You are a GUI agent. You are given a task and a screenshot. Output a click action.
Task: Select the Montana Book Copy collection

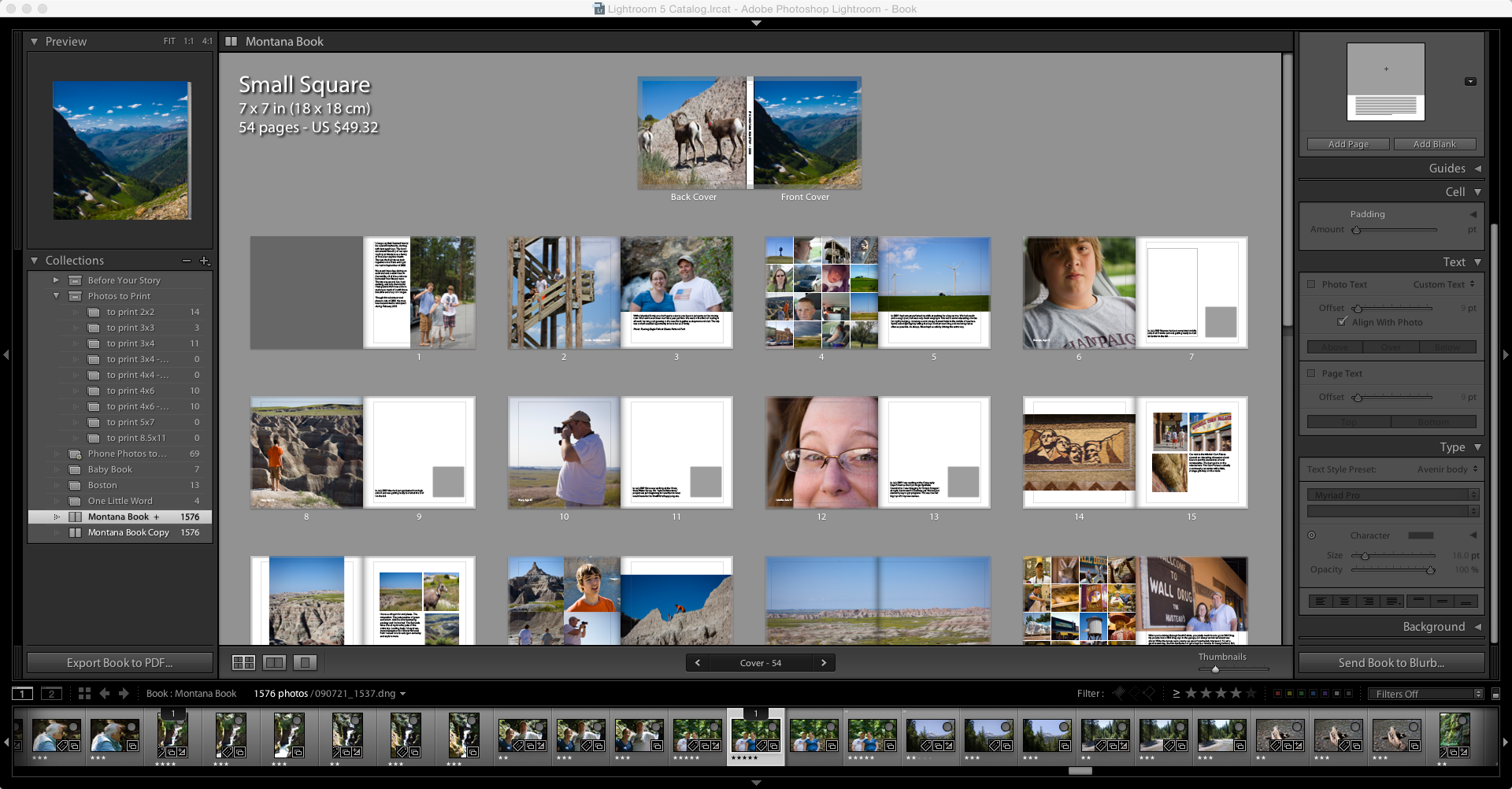pyautogui.click(x=128, y=533)
